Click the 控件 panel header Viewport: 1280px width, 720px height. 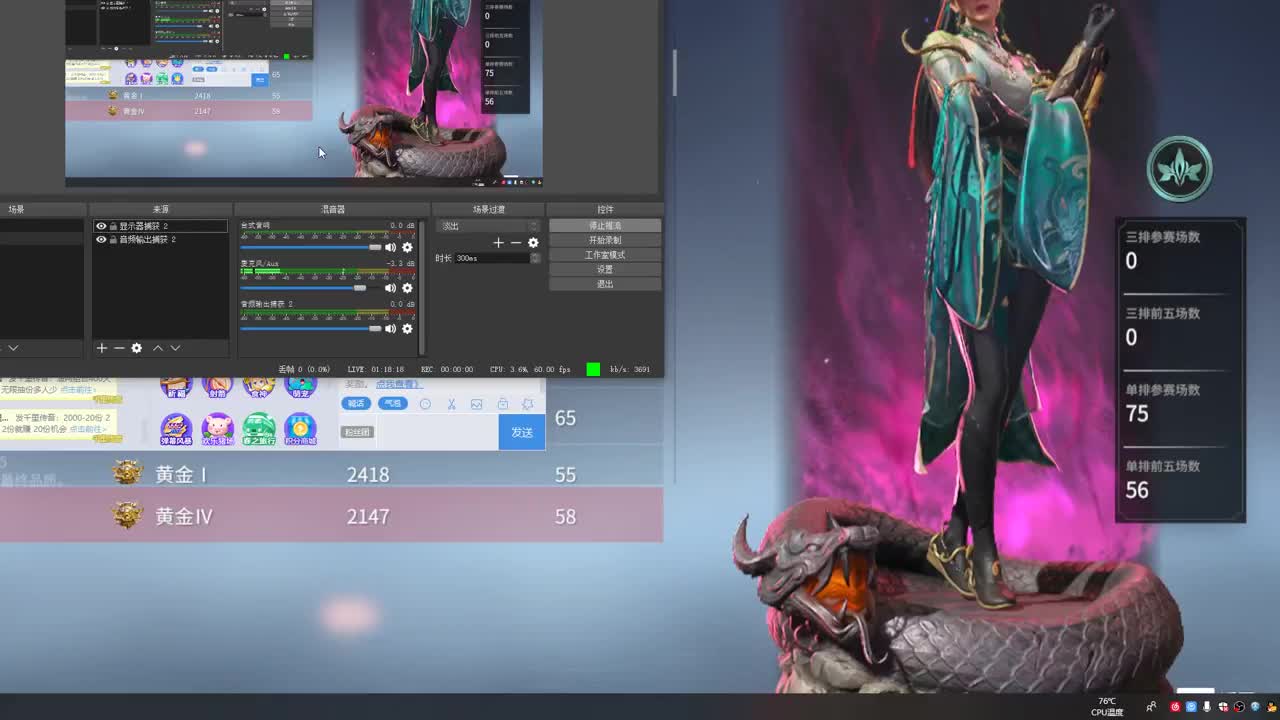[x=605, y=209]
